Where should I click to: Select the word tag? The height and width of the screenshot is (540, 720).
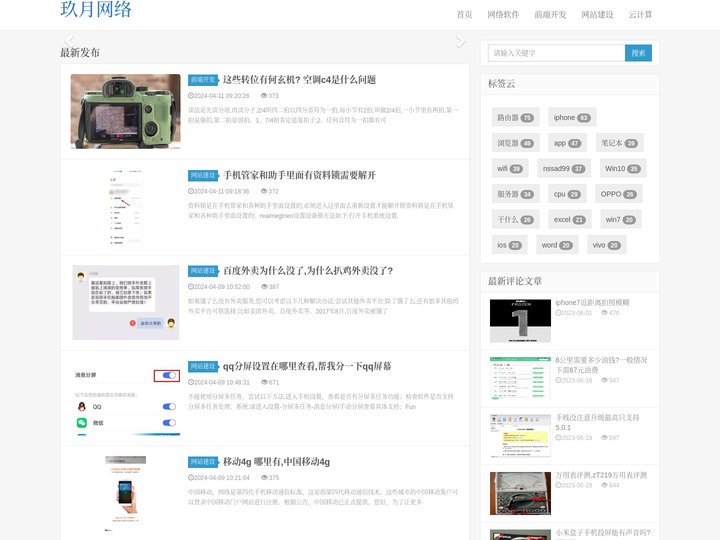(557, 245)
